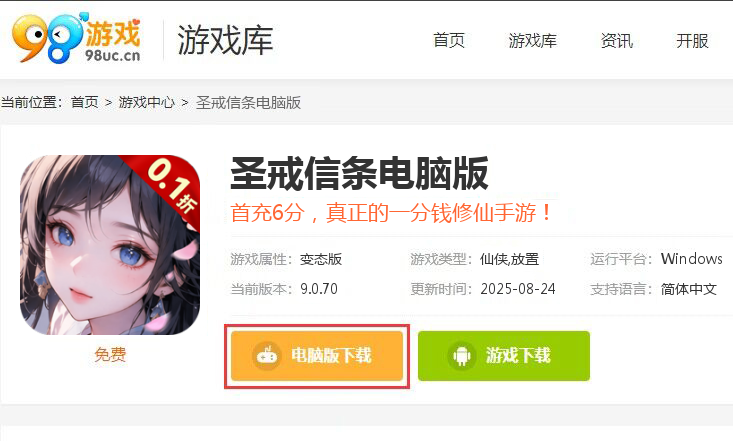Screen dimensions: 733x441
Task: Click the Android robot icon on green button
Action: tap(462, 356)
